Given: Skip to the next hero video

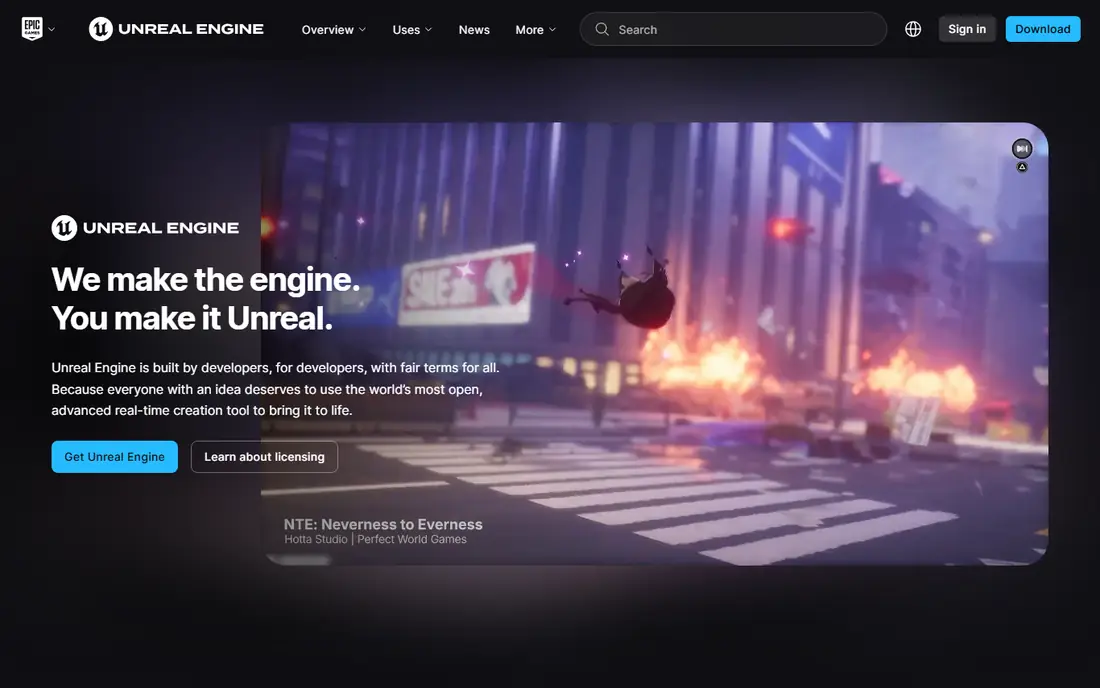Looking at the screenshot, I should [1021, 149].
